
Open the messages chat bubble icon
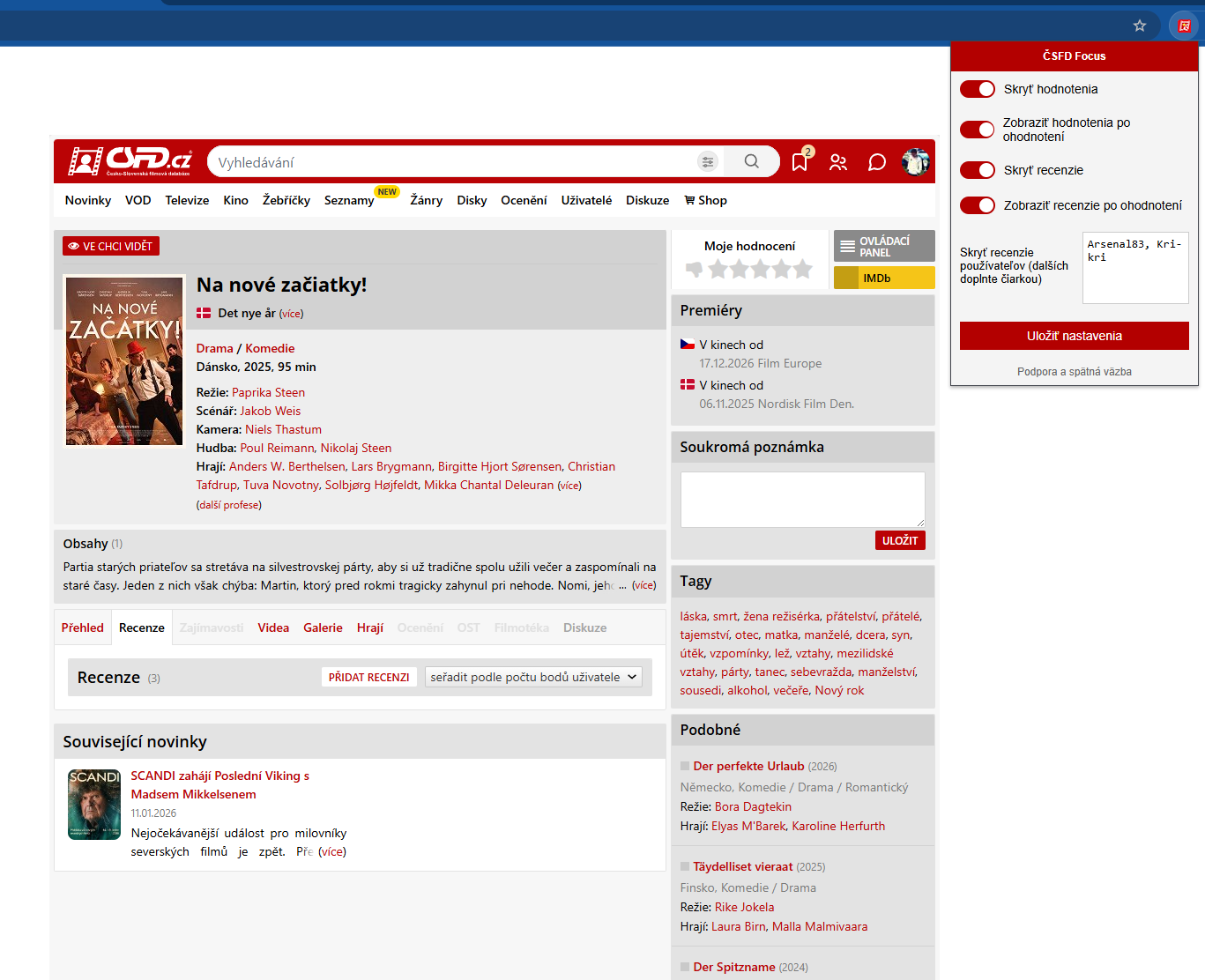pos(876,162)
